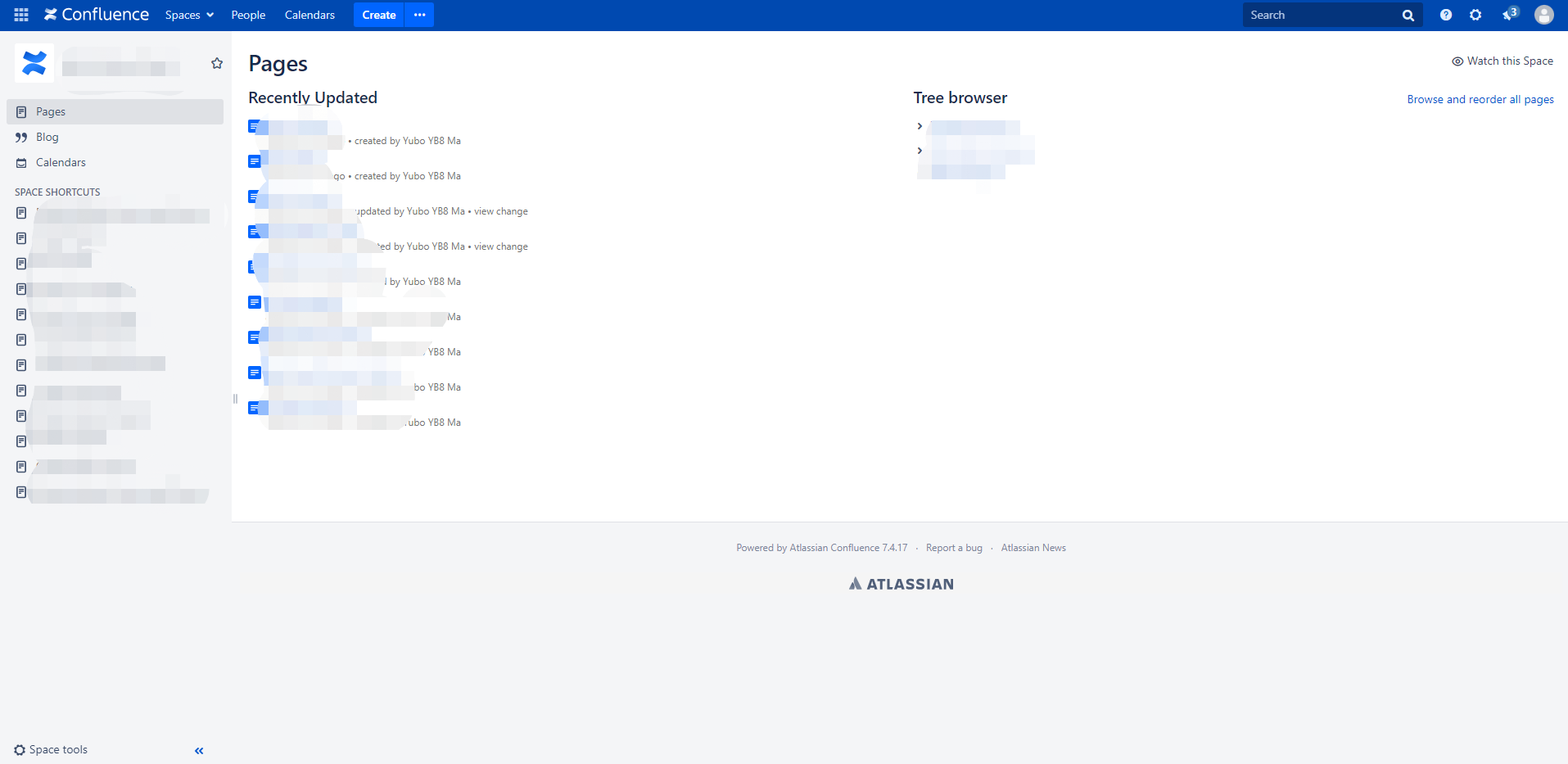The height and width of the screenshot is (764, 1568).
Task: Click author Yubo YB8 Ma in first row
Action: tap(432, 141)
